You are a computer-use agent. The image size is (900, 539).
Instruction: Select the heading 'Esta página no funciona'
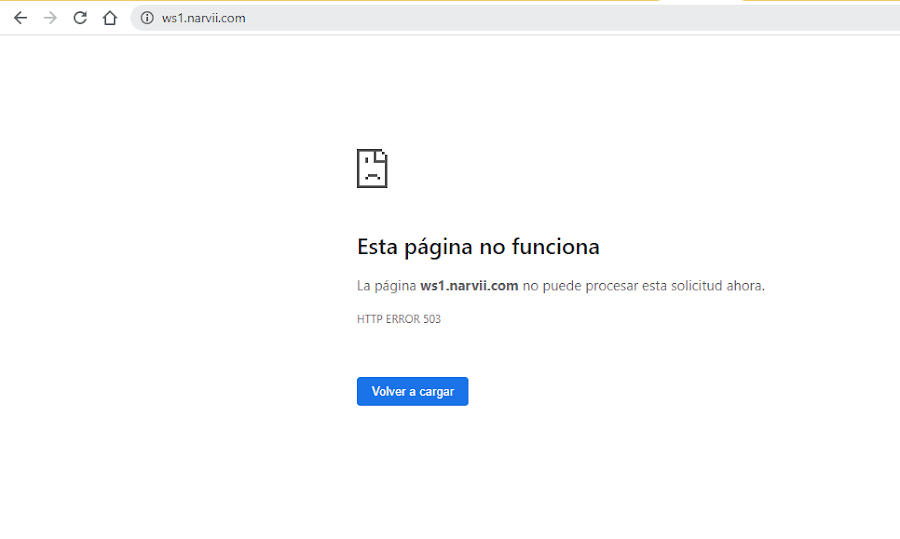click(478, 247)
